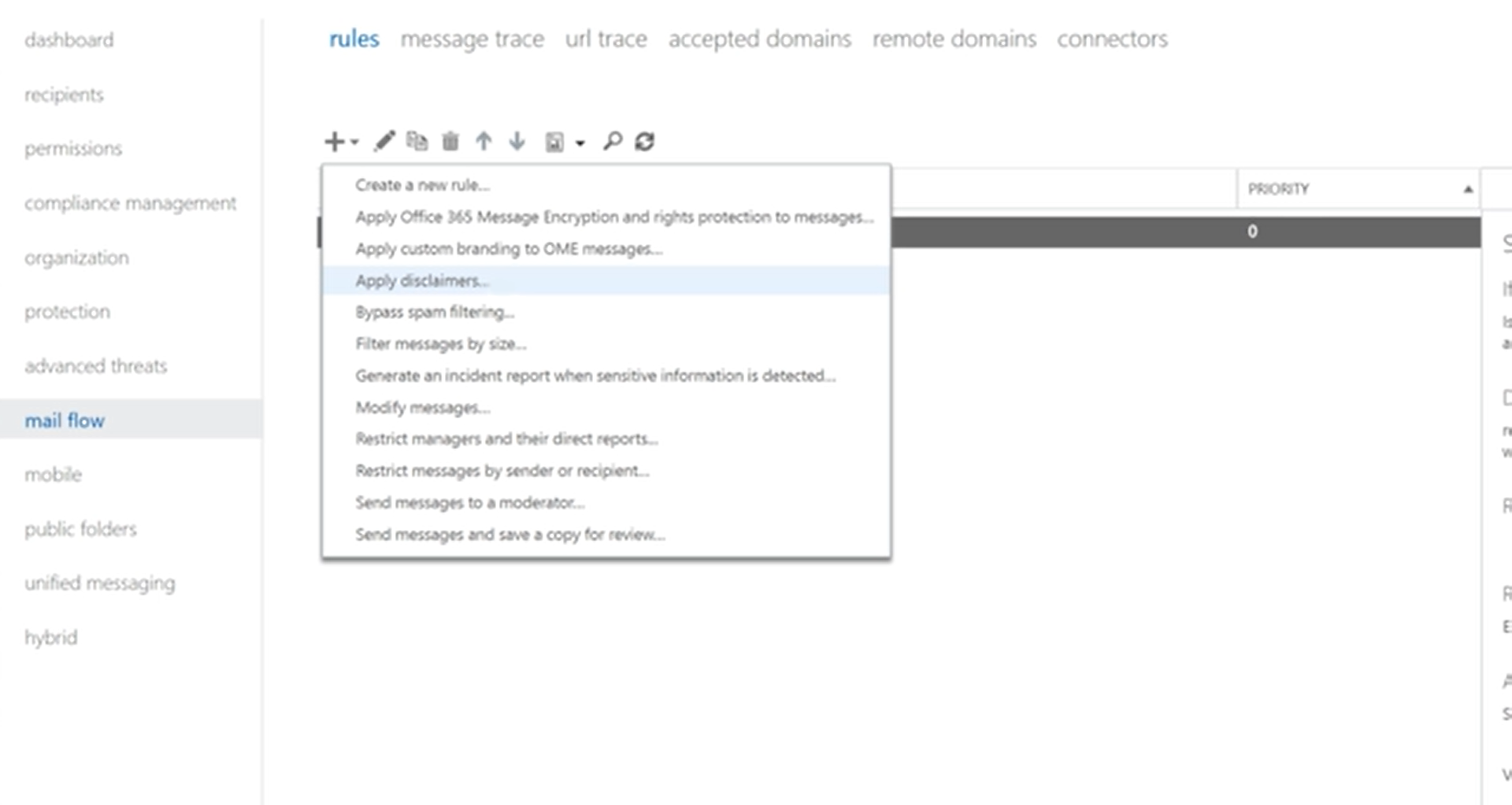Click the Copy rule icon
This screenshot has height=805, width=1512.
(x=417, y=141)
